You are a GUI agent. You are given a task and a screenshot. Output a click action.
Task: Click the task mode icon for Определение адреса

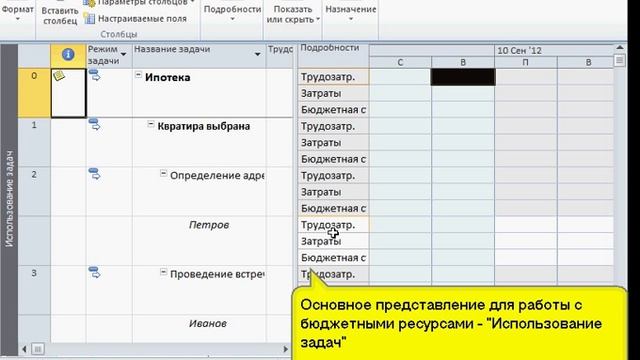(x=94, y=174)
